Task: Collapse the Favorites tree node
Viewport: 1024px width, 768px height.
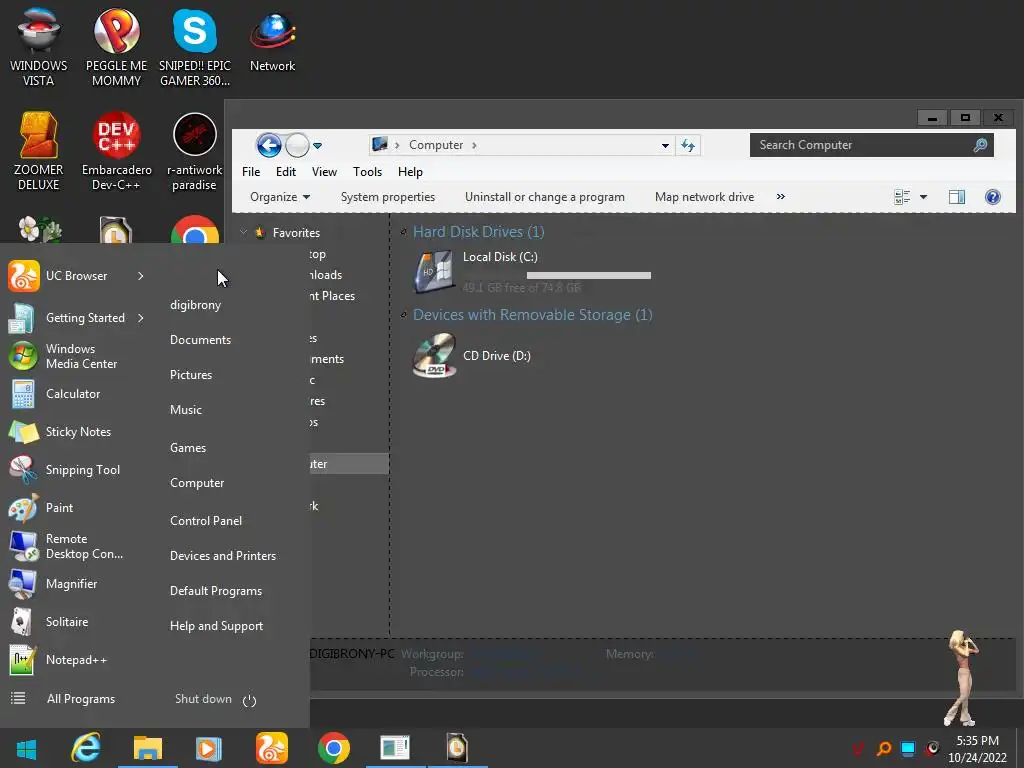Action: (244, 232)
